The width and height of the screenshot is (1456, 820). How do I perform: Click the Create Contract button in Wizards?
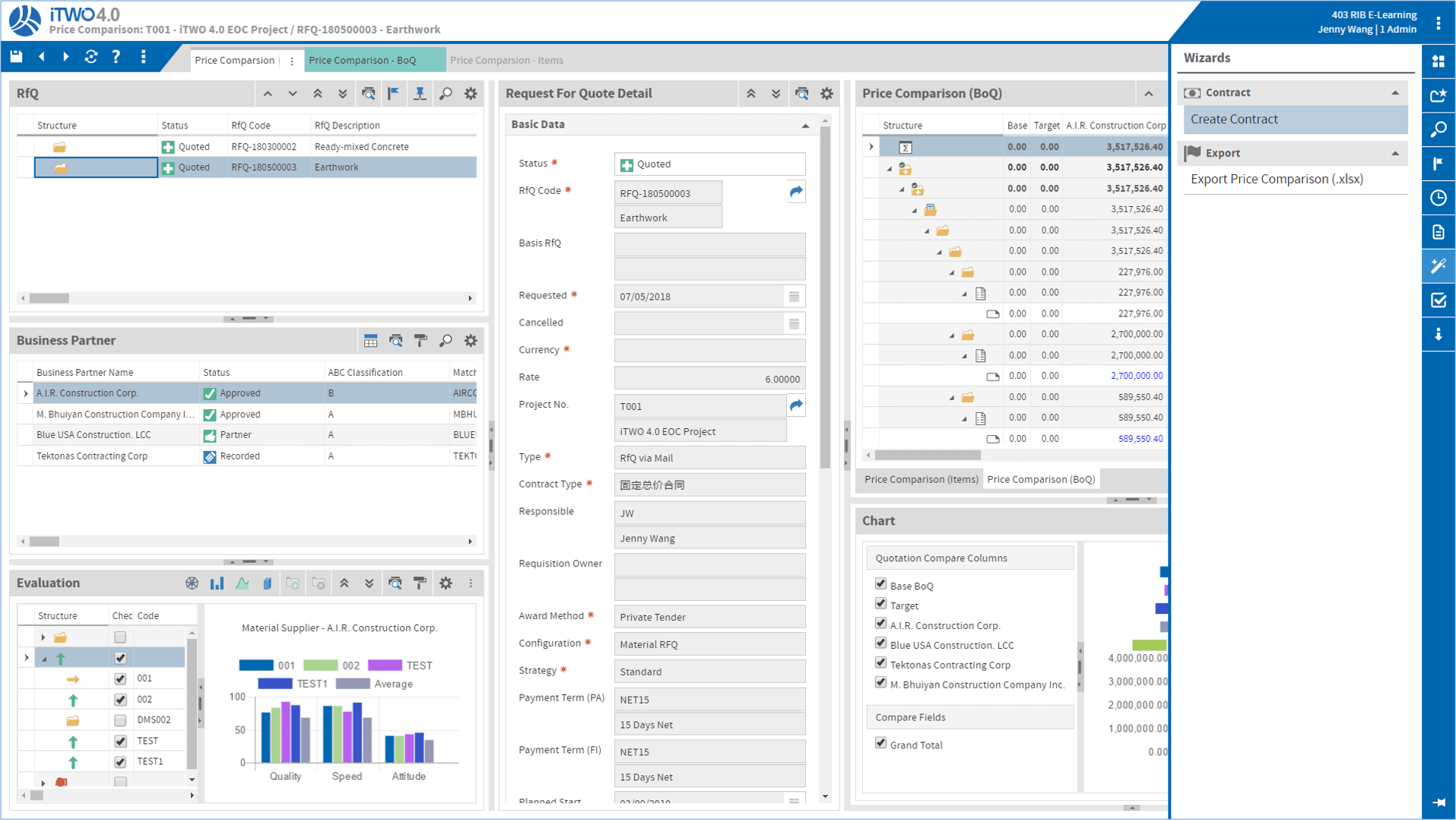[x=1232, y=119]
